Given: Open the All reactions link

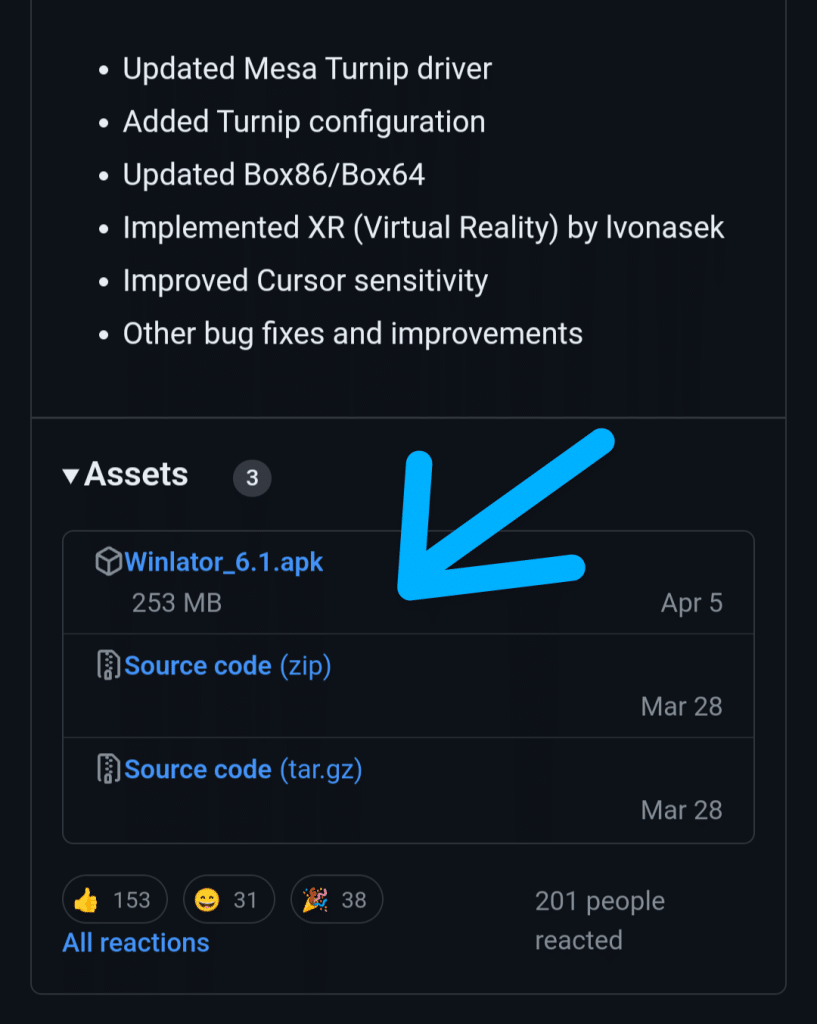Looking at the screenshot, I should (x=136, y=942).
